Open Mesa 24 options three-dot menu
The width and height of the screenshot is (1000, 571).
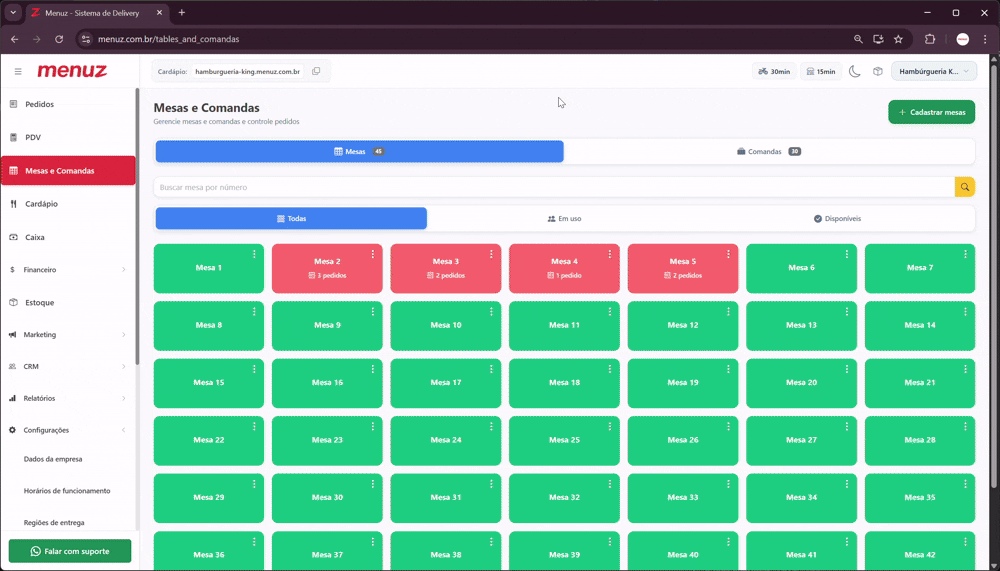click(491, 426)
